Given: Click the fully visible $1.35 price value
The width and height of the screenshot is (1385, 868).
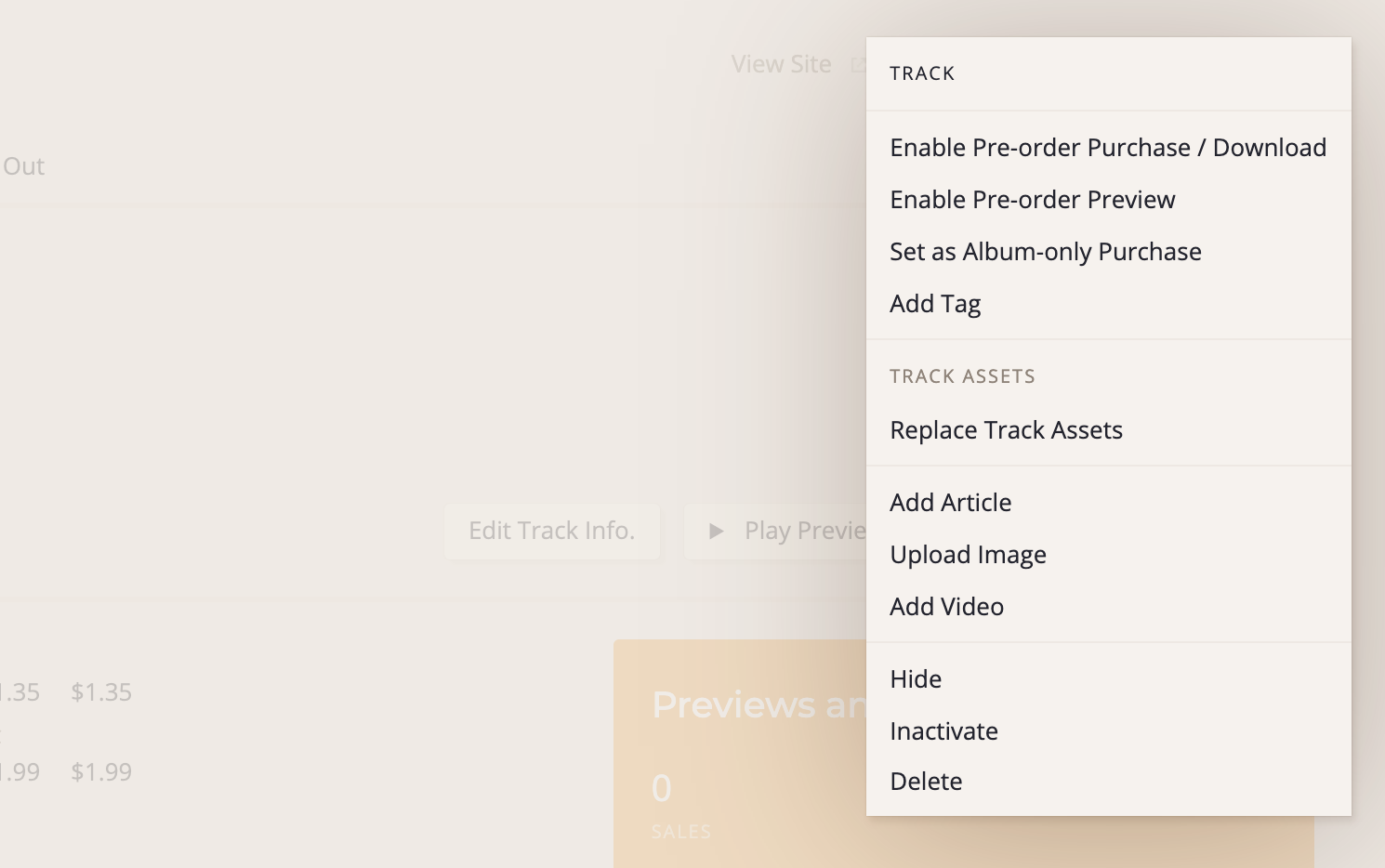Looking at the screenshot, I should click(101, 692).
